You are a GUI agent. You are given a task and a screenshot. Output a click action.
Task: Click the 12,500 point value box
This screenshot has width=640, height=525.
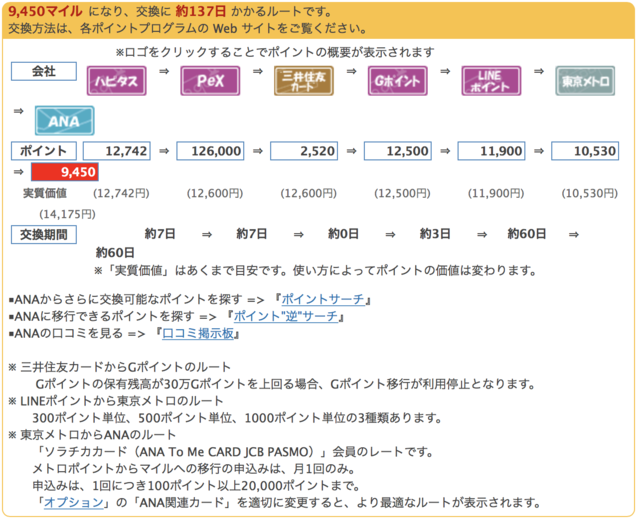398,151
